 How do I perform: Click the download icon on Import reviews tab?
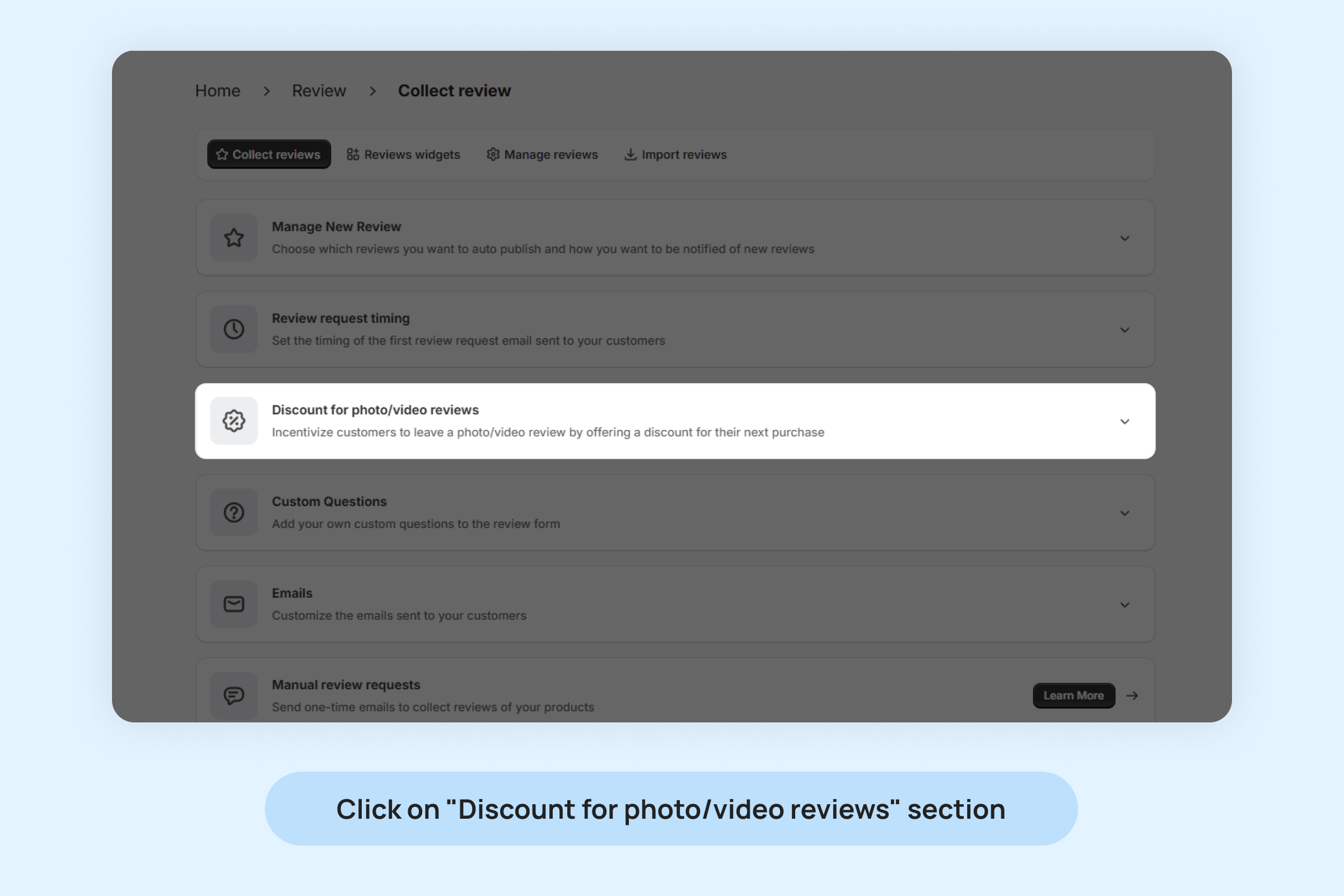pyautogui.click(x=631, y=155)
